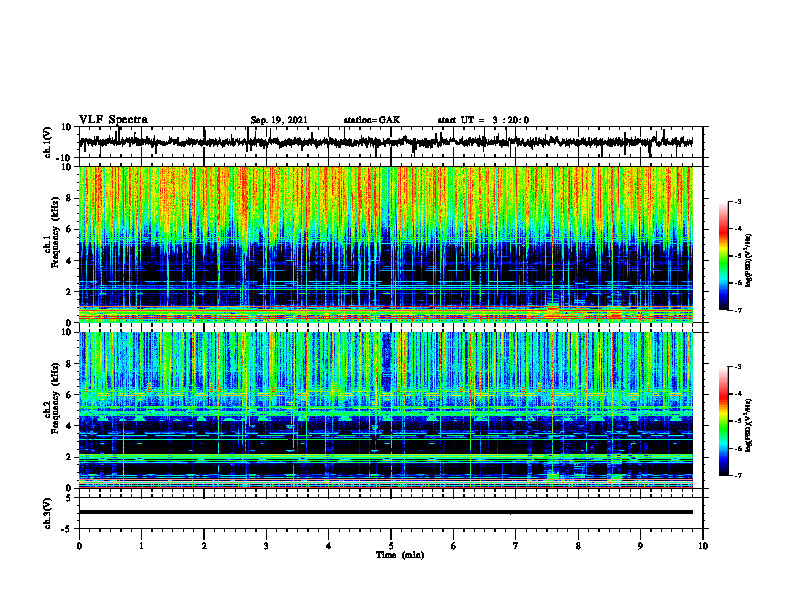Click the "ch.3(V)" axis label
The height and width of the screenshot is (612, 792).
[48, 513]
